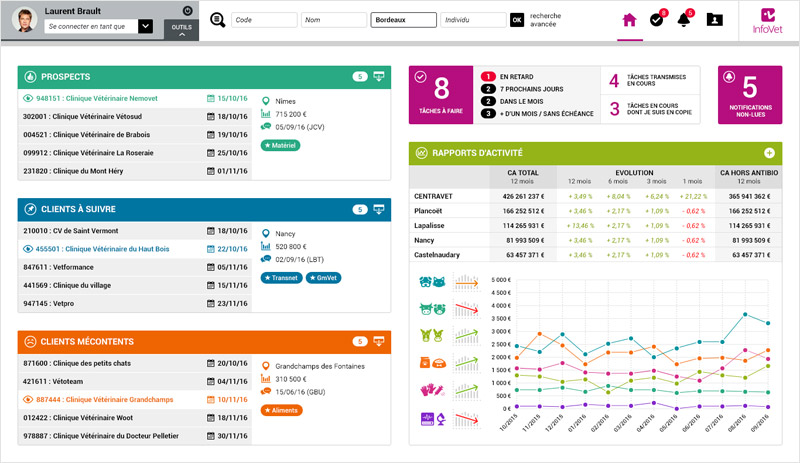Viewport: 800px width, 463px height.
Task: Select Dans le mois task filter
Action: 512,101
